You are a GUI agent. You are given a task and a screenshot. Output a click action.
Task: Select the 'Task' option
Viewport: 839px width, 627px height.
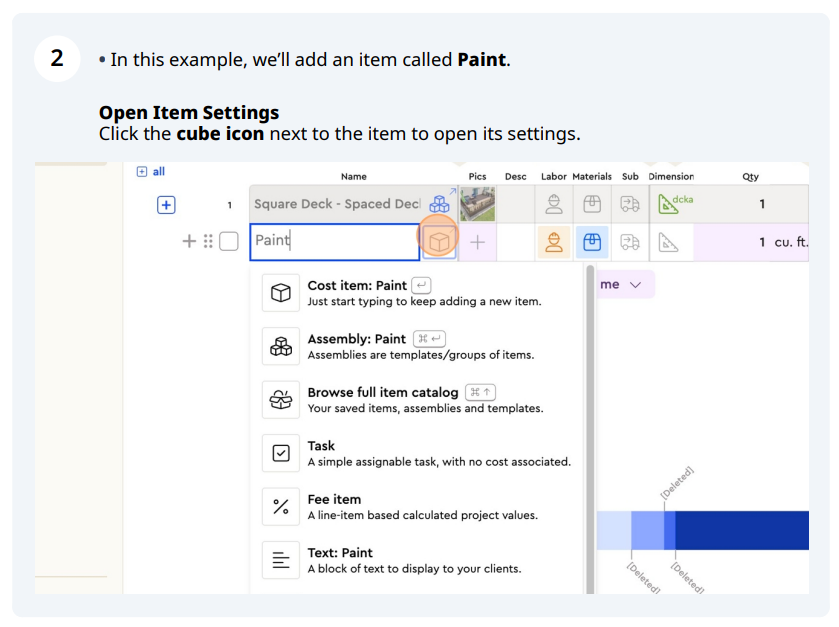pos(416,453)
